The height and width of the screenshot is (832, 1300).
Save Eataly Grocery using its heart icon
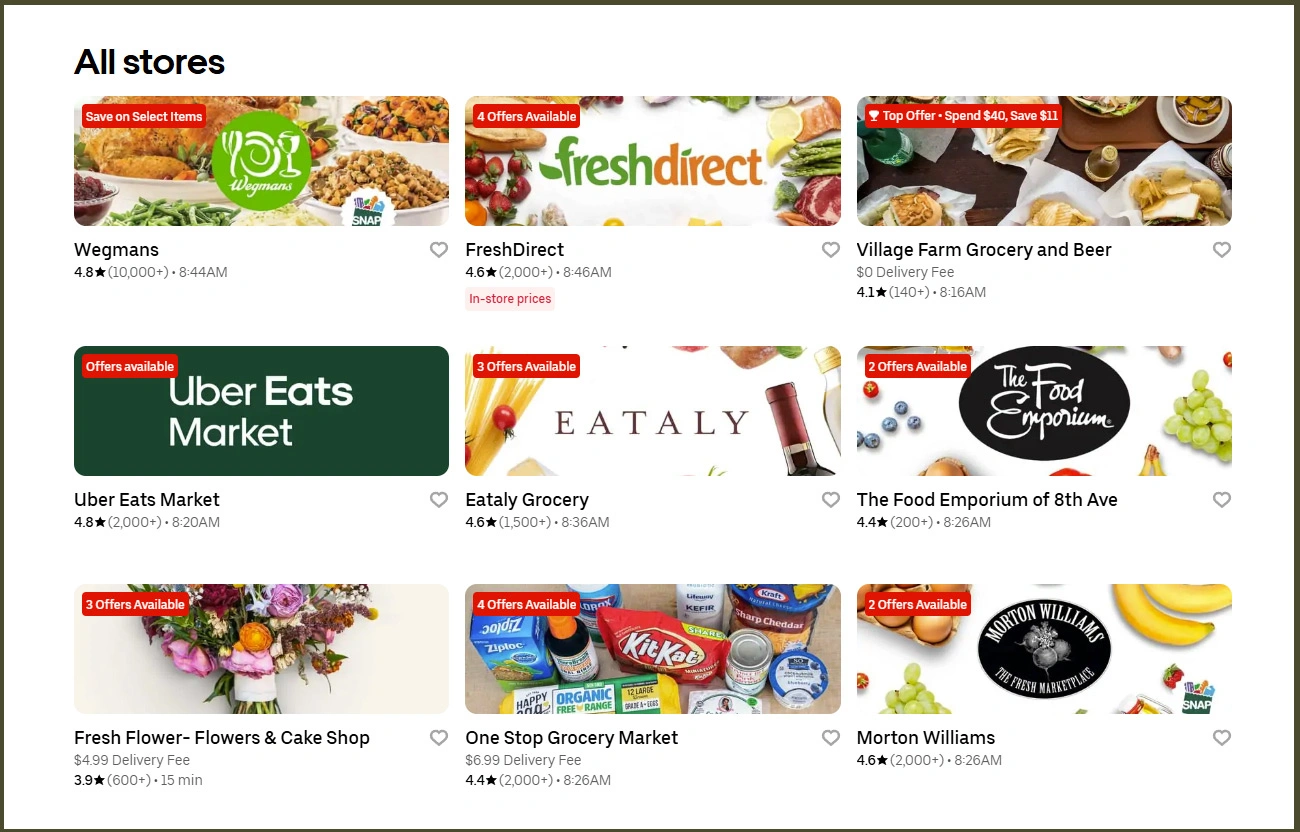(831, 500)
